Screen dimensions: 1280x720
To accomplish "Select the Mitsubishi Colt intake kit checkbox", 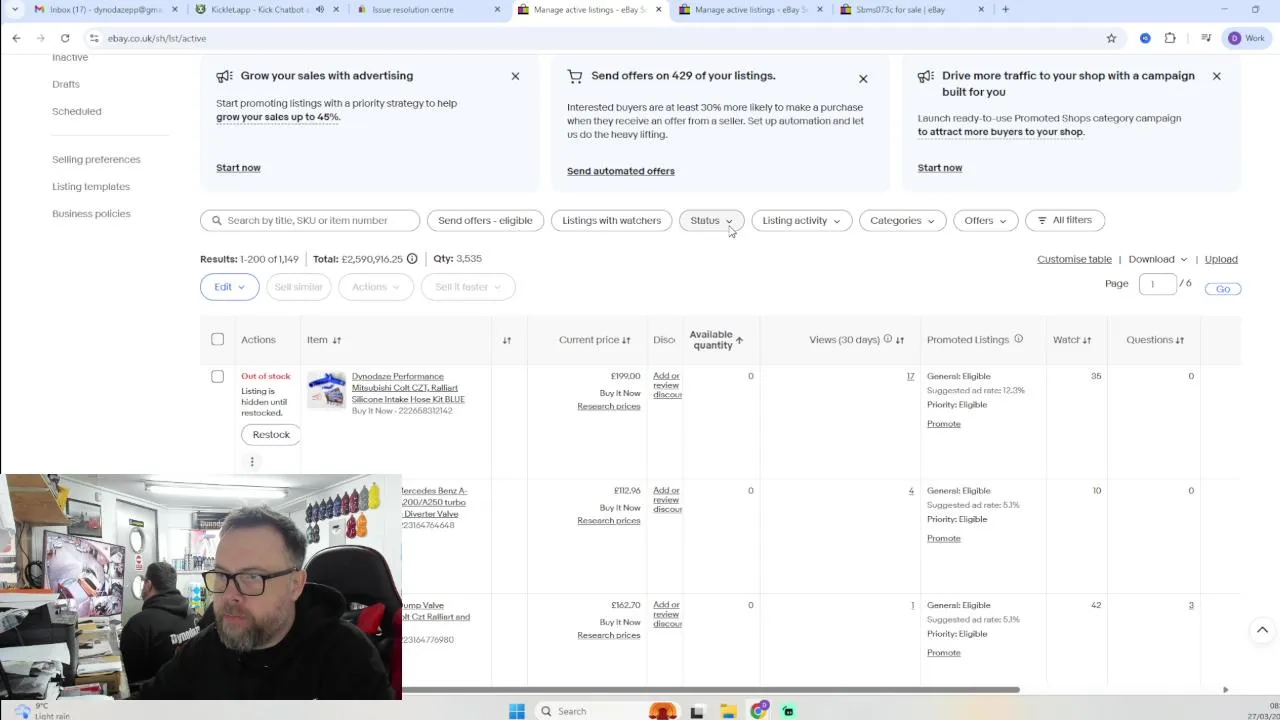I will point(217,376).
